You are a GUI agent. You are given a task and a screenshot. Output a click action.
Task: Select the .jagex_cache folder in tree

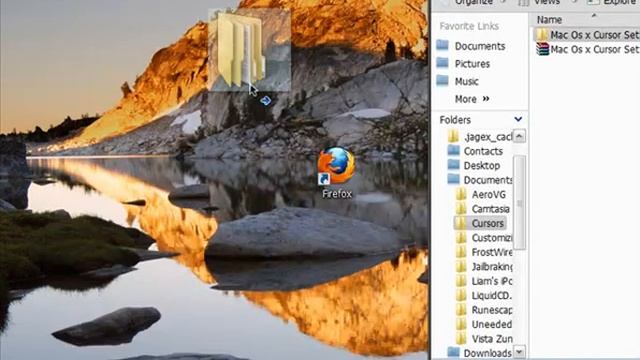480,137
